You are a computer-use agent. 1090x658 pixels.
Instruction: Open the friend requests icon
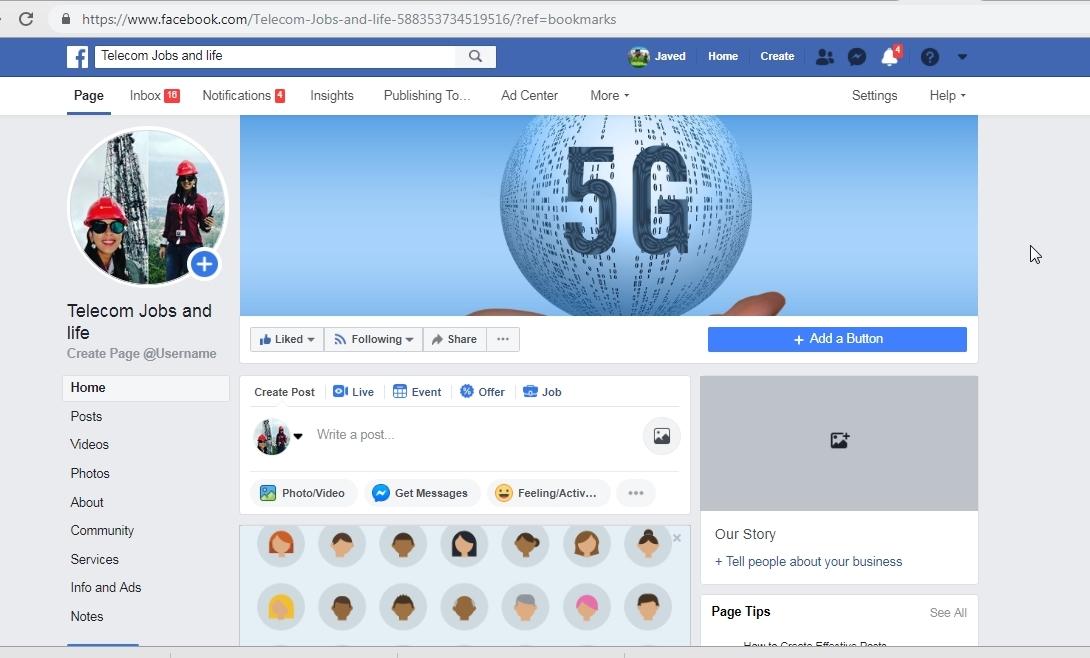824,56
